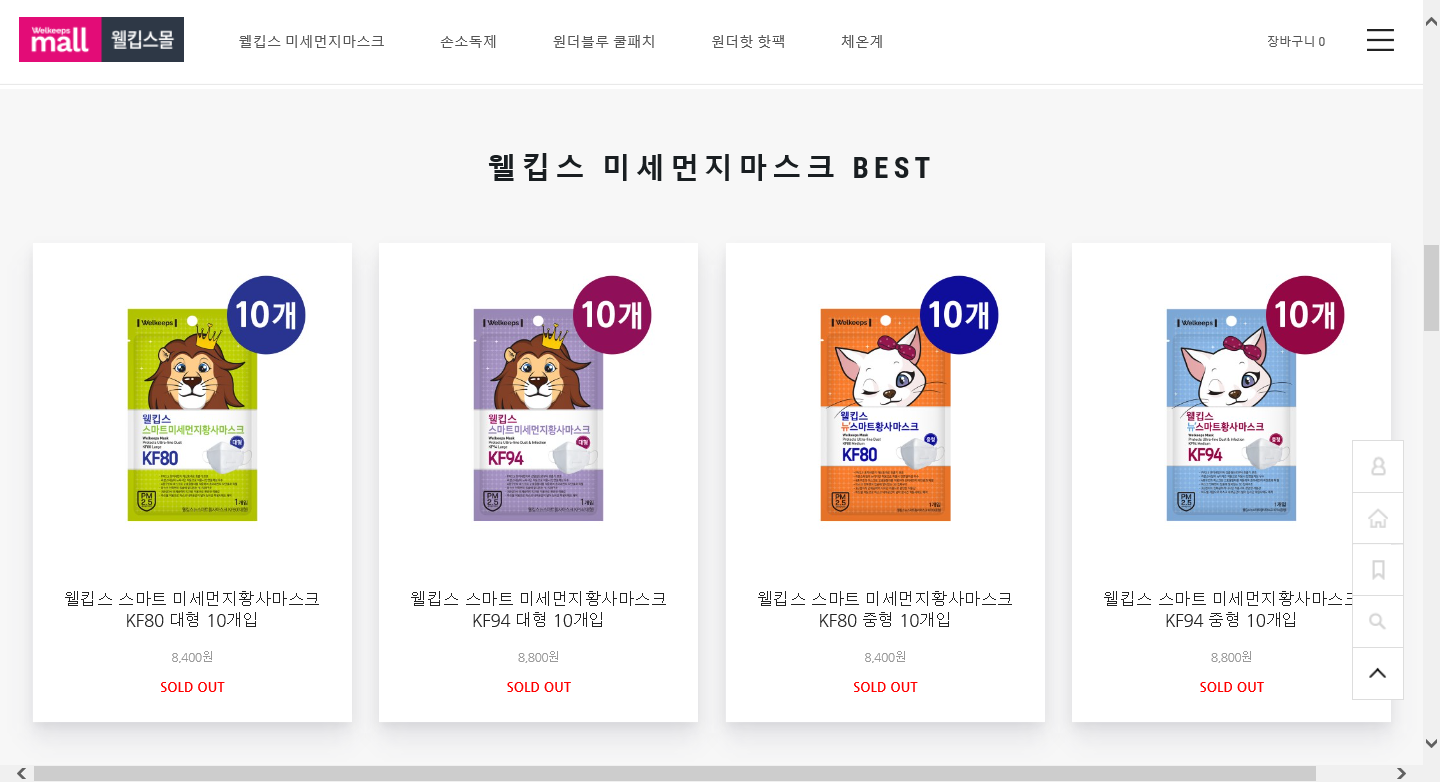This screenshot has height=782, width=1440.
Task: Click the Welkeeps mall logo
Action: (x=101, y=40)
